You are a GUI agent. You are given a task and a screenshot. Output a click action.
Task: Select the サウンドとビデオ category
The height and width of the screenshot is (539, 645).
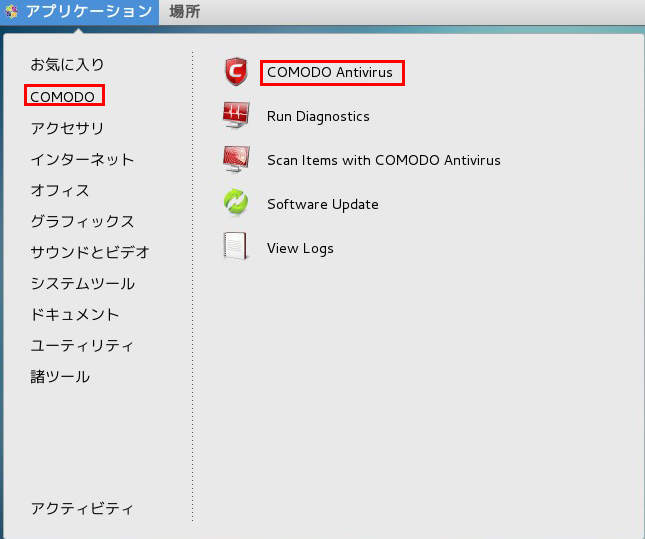90,252
